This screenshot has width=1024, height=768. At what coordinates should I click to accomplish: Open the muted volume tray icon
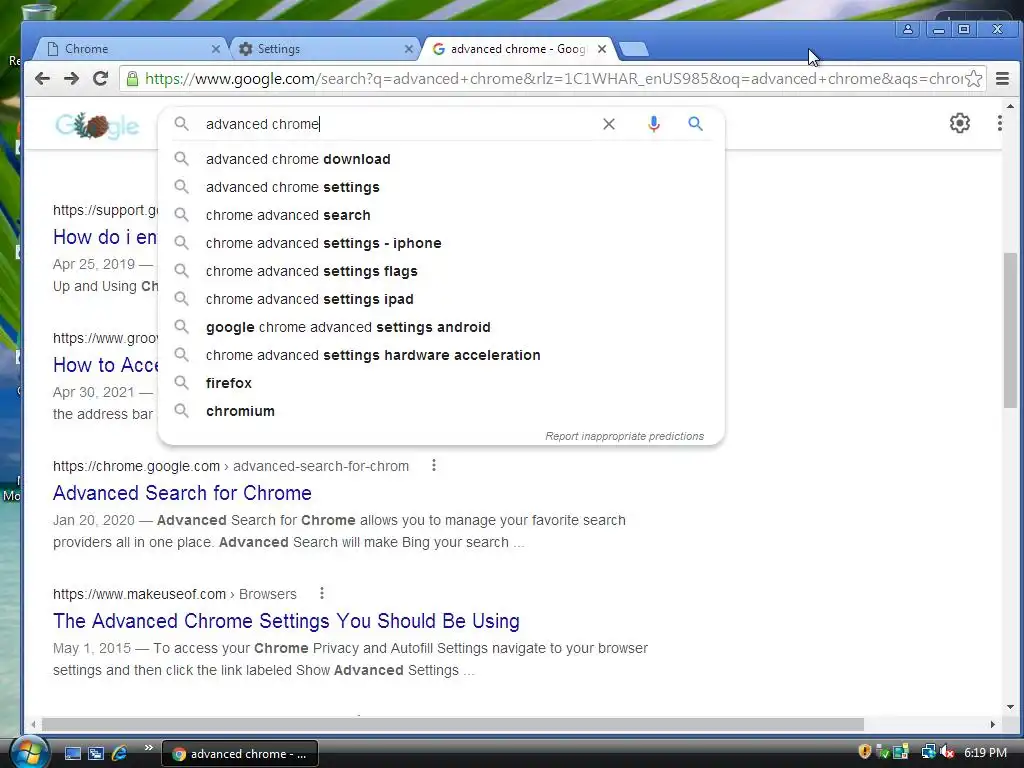click(x=947, y=752)
